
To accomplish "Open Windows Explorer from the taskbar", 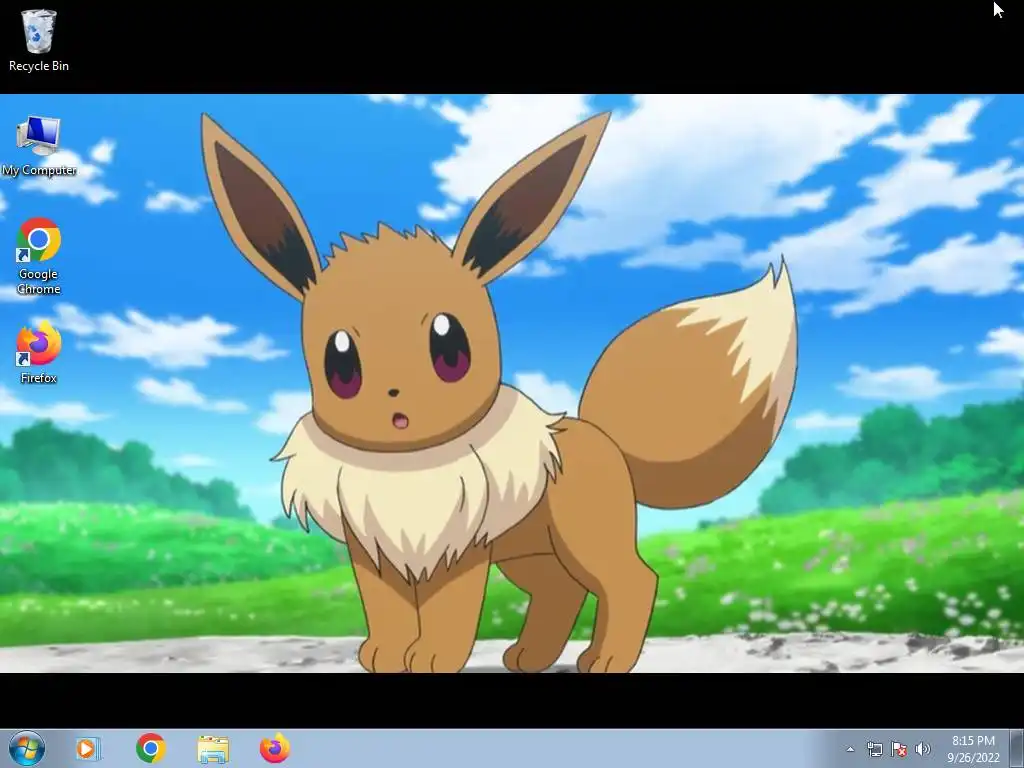I will (213, 749).
